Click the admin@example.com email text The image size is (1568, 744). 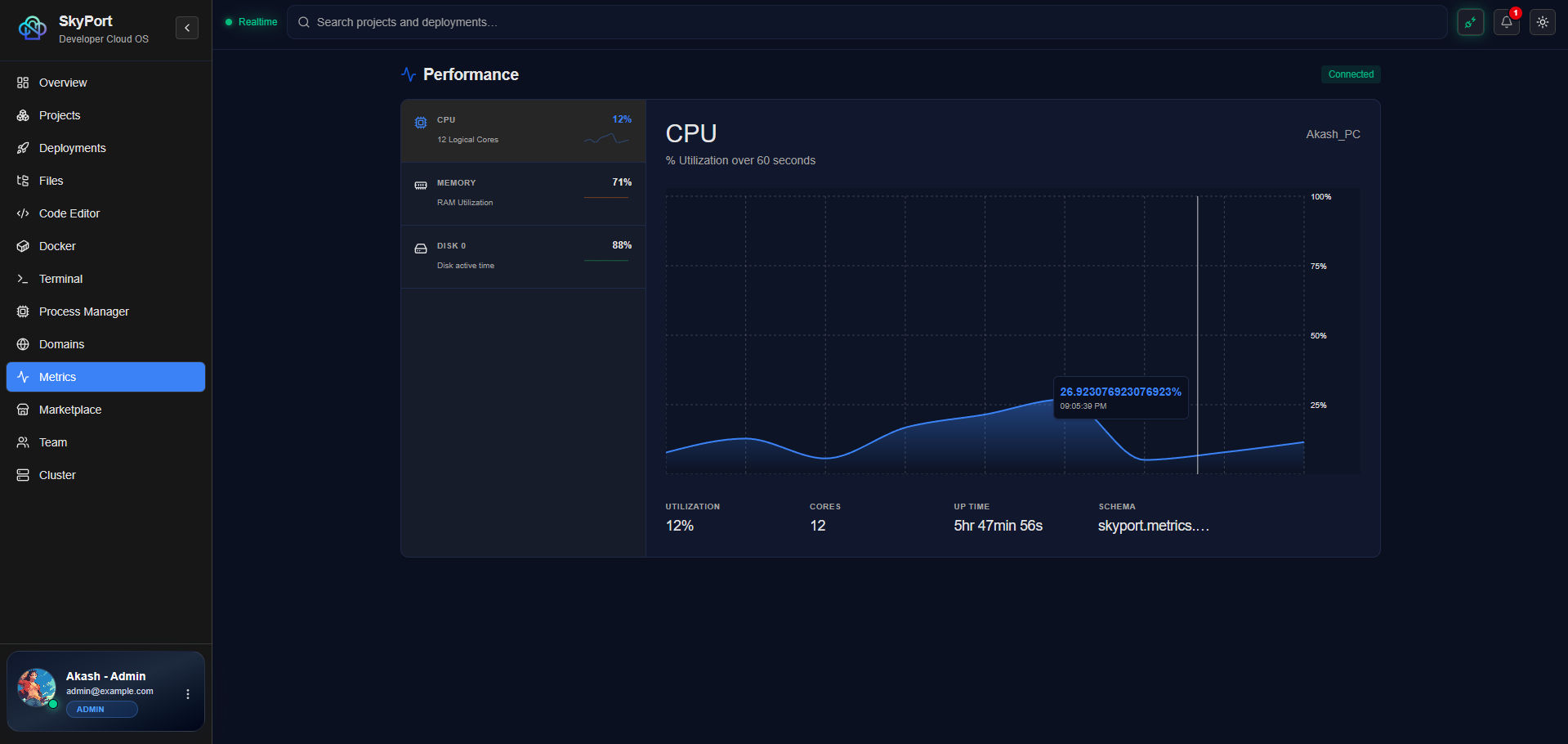coord(109,692)
